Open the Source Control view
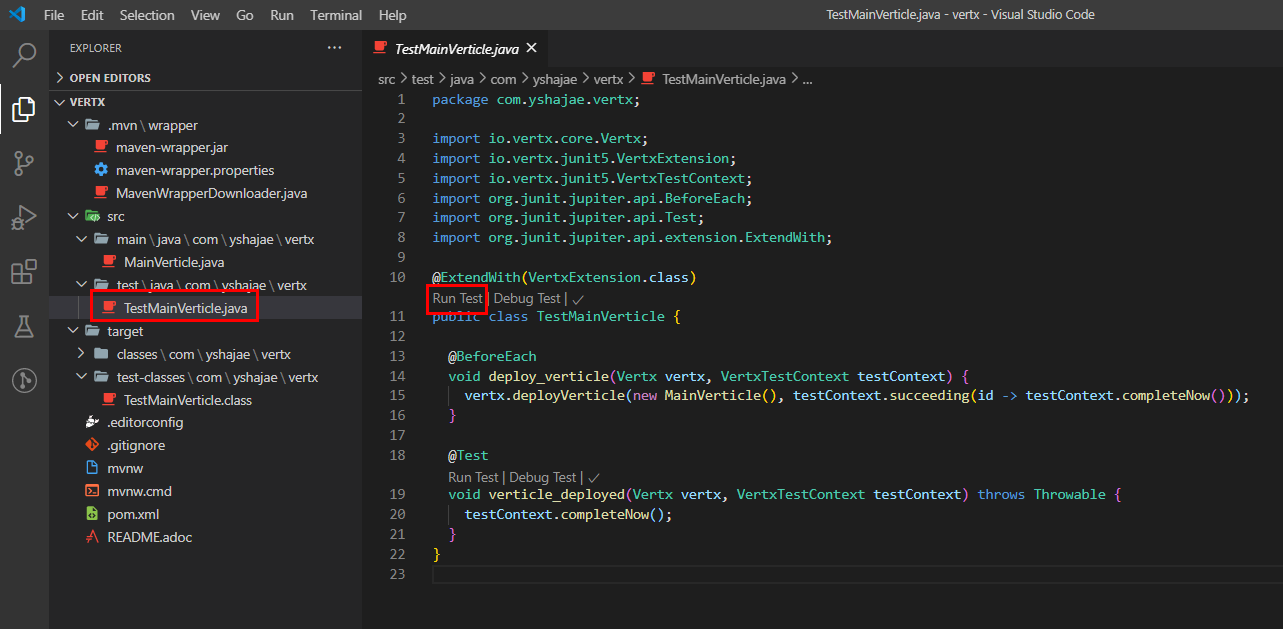This screenshot has height=629, width=1283. (x=24, y=164)
